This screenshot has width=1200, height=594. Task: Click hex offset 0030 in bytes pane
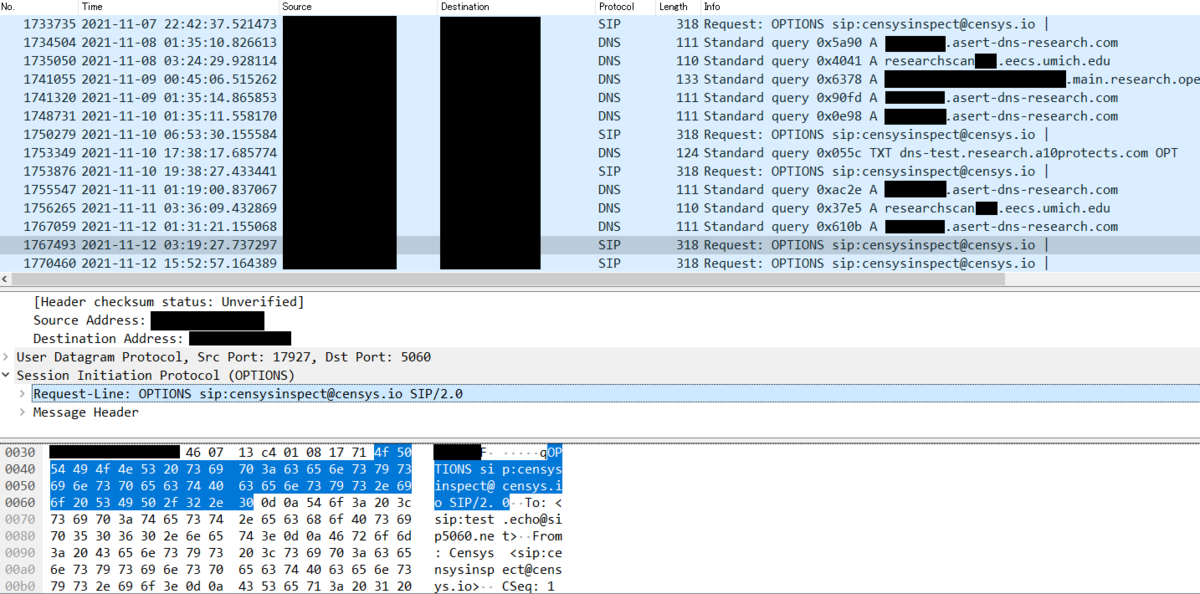20,452
